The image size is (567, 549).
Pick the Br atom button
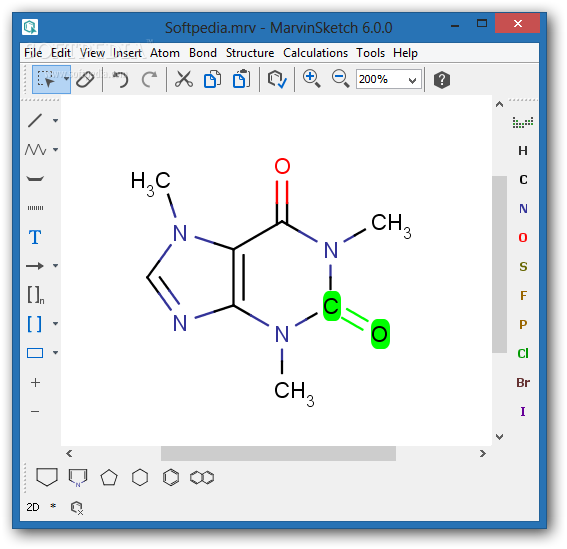coord(523,382)
